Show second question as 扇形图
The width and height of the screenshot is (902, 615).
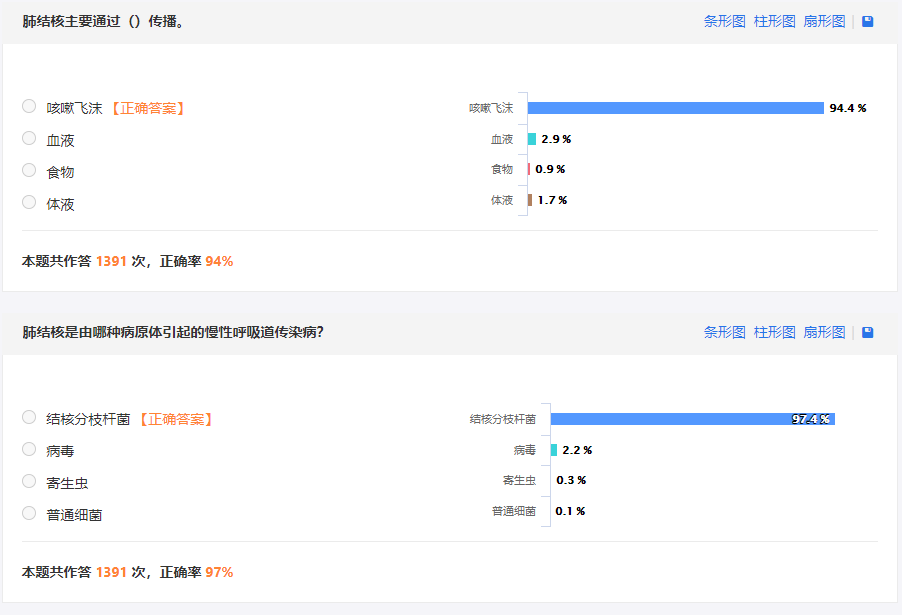point(824,332)
